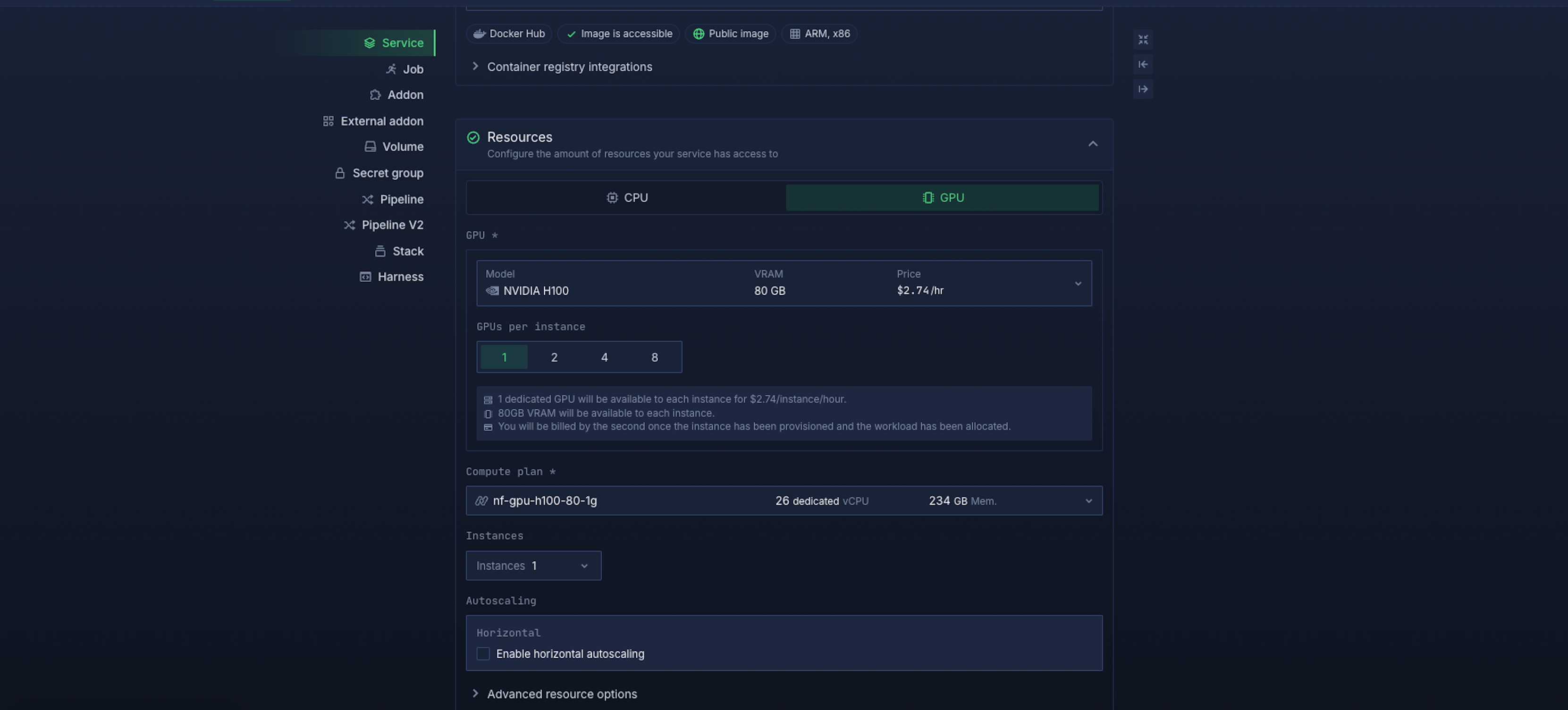Click the Public image globe icon
The width and height of the screenshot is (1568, 710).
click(698, 34)
